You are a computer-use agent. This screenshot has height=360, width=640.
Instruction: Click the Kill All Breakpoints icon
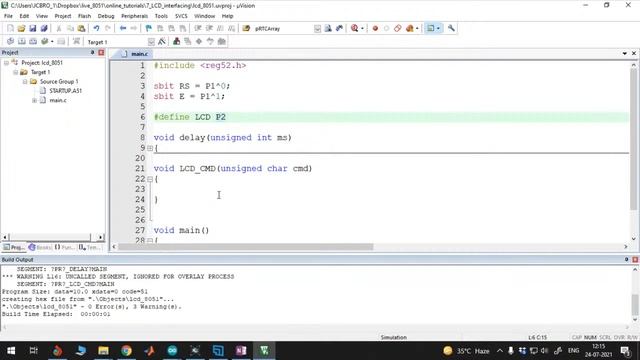point(409,28)
